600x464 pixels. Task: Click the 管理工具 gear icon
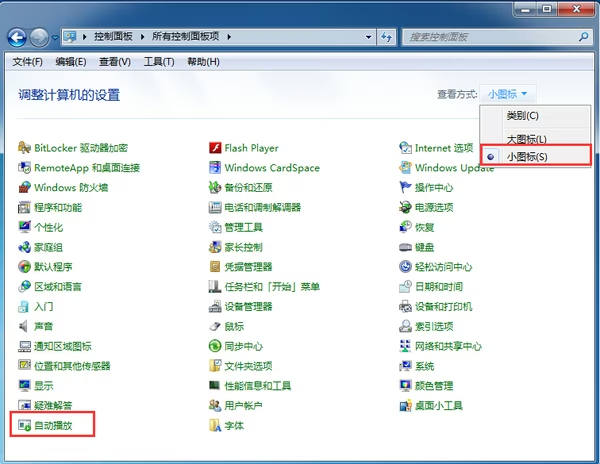[x=215, y=227]
